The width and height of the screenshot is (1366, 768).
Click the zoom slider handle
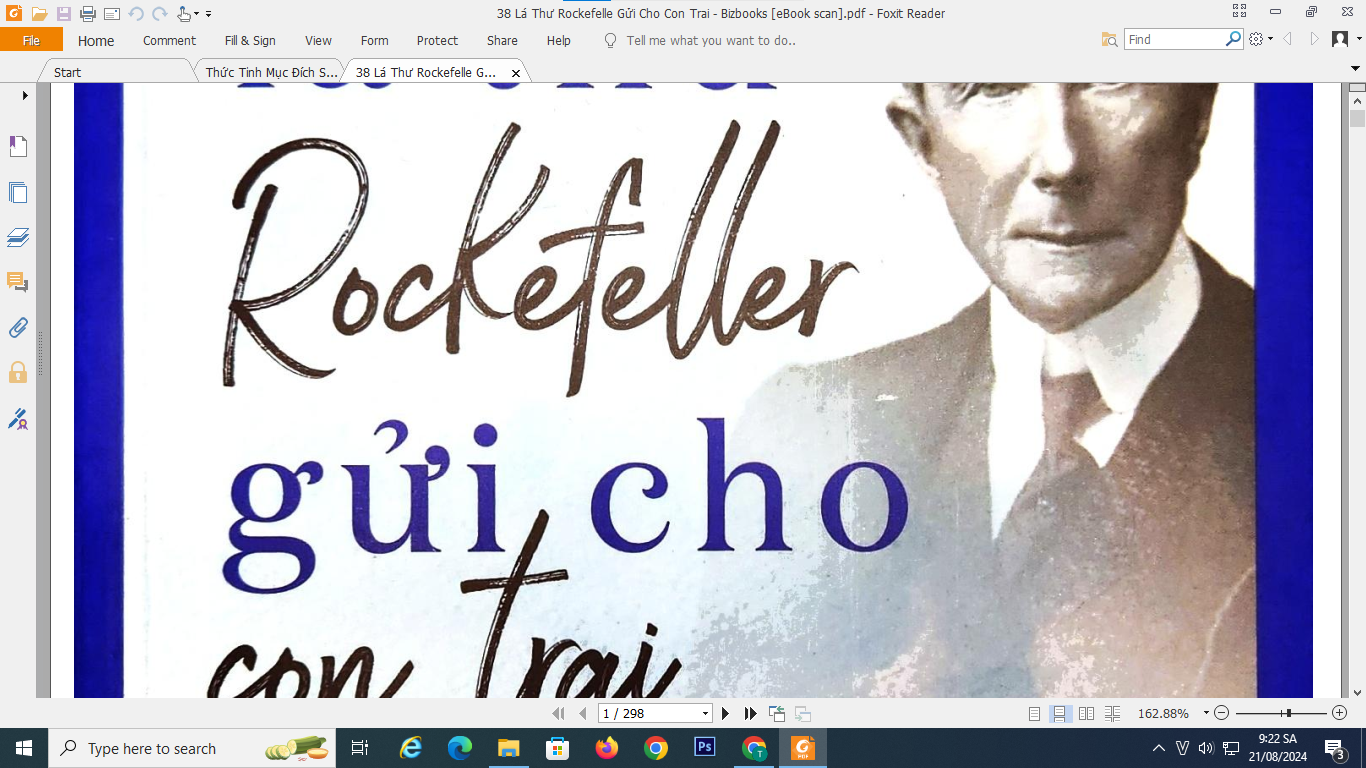point(1288,713)
